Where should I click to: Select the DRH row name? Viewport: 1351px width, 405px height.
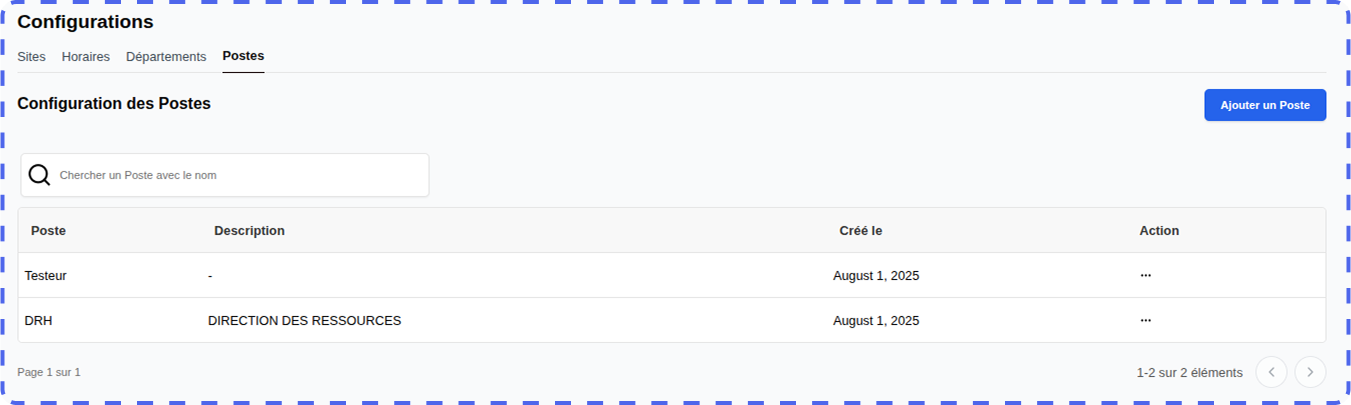38,321
